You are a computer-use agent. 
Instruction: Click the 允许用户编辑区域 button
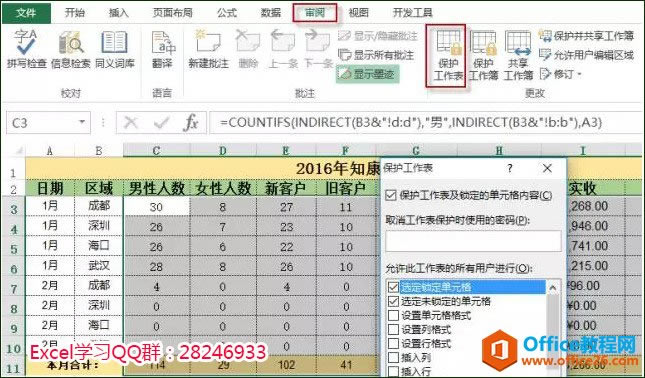(x=586, y=55)
